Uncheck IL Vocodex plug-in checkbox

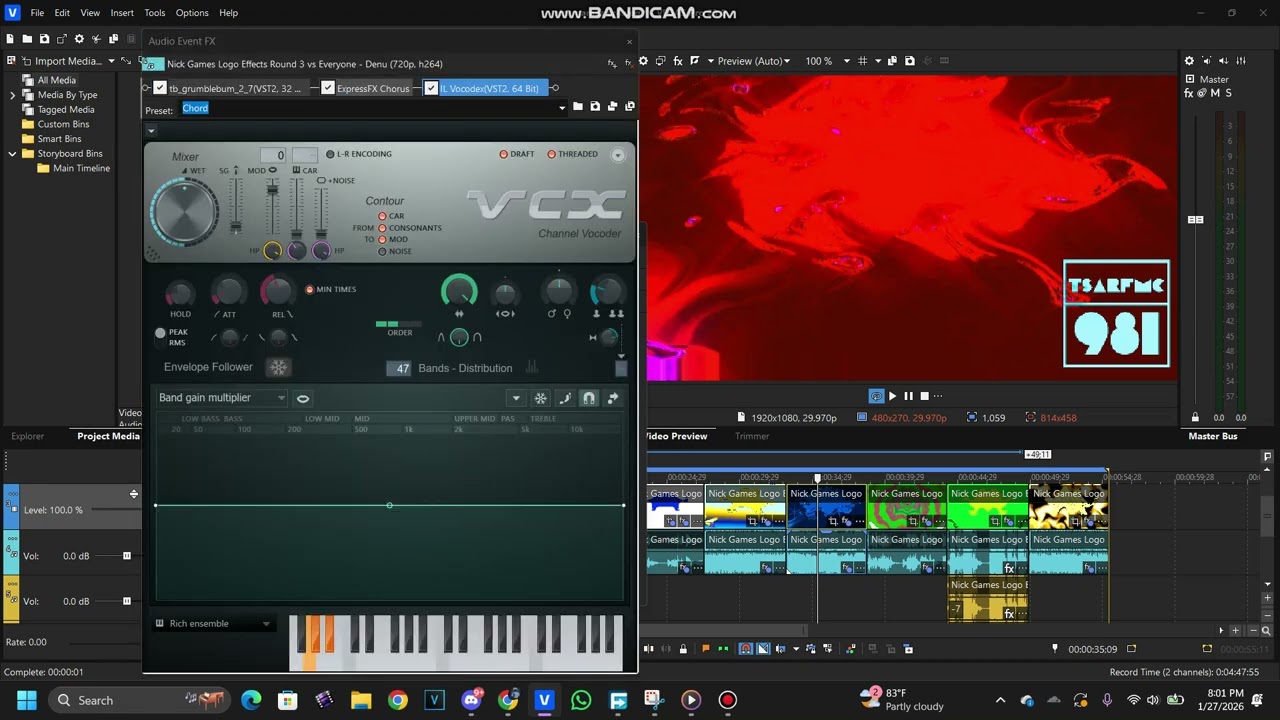tap(431, 88)
